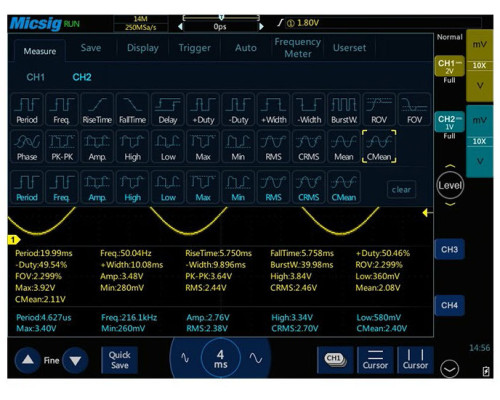Choose the FOV overshoot measurement
This screenshot has width=500, height=400.
(414, 110)
